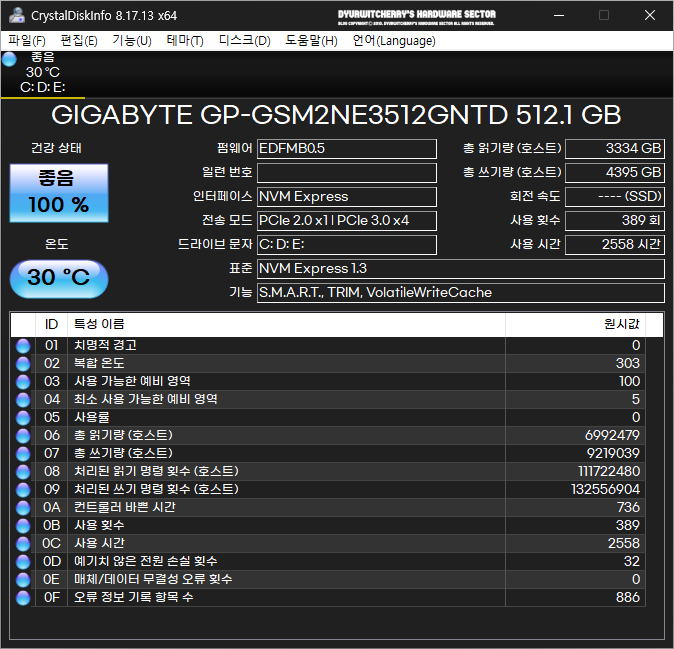Minimize the CrystalDiskInfo window
The width and height of the screenshot is (674, 649).
click(559, 15)
